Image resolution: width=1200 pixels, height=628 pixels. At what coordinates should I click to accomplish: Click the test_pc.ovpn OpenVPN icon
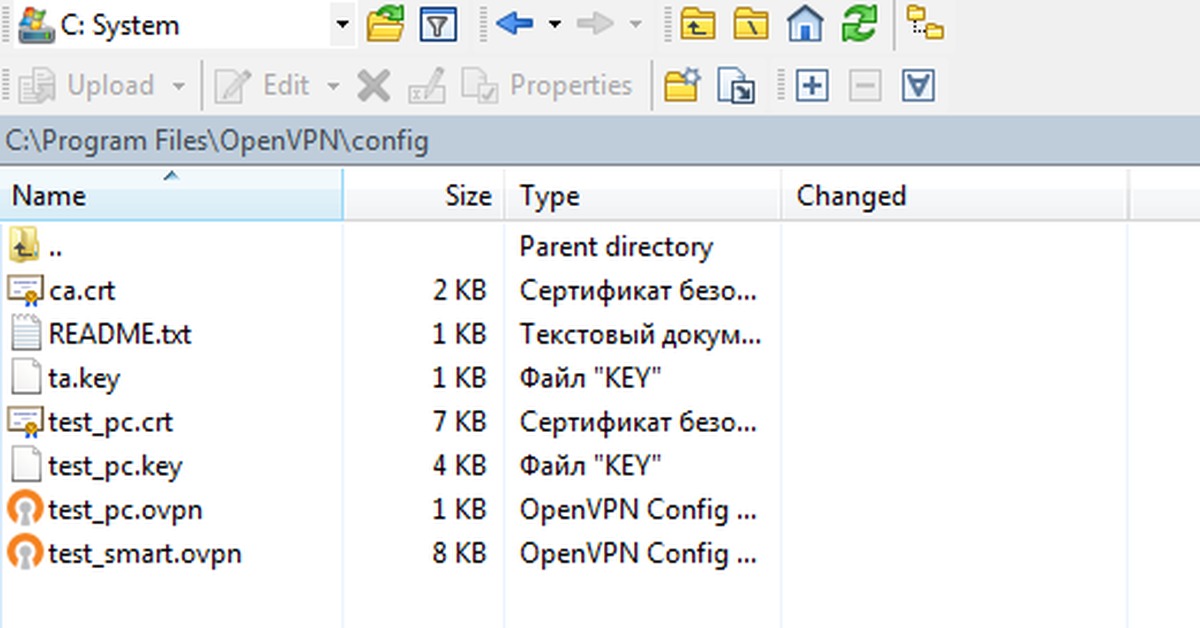[x=24, y=510]
